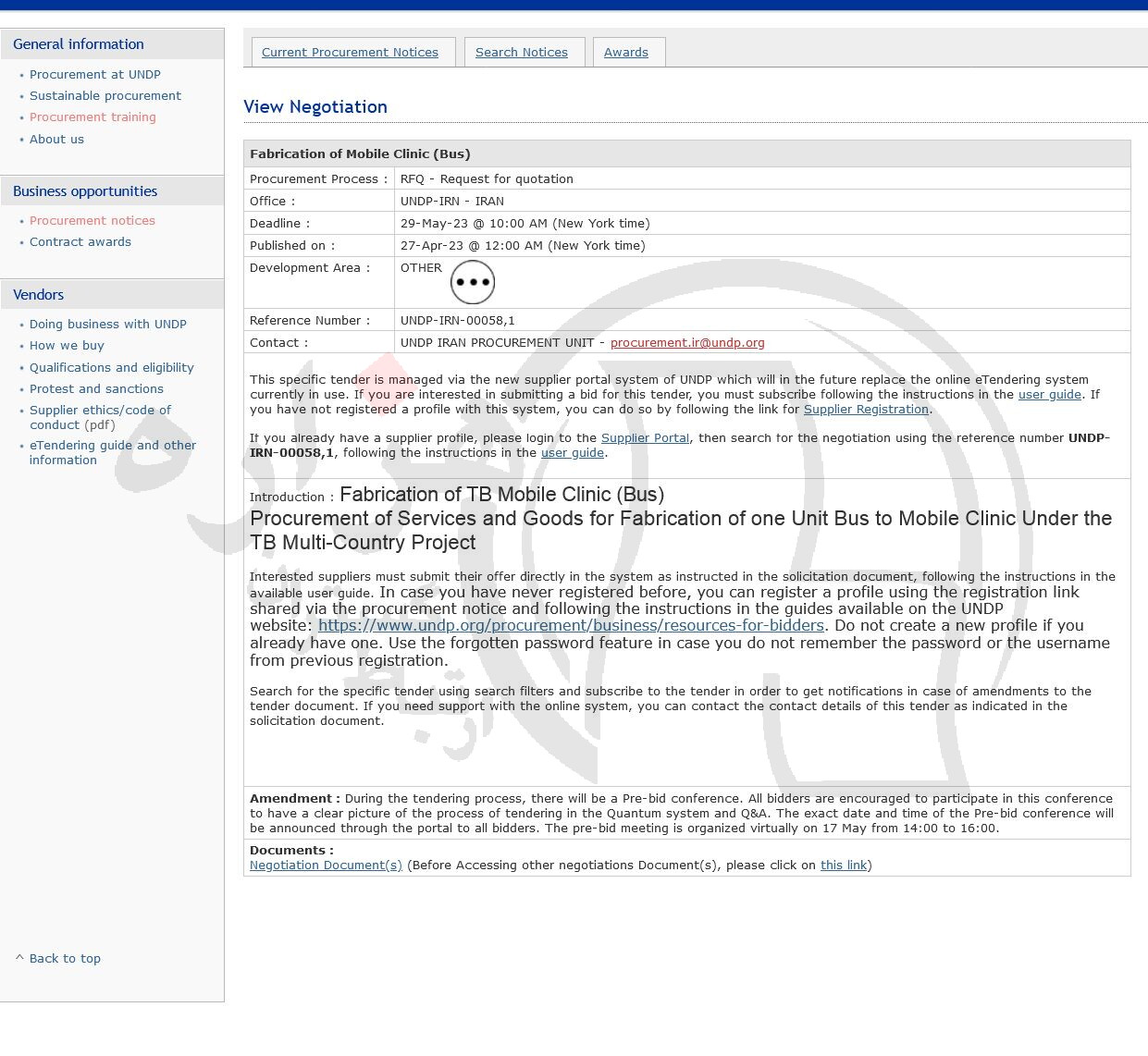Click the How we buy link
This screenshot has height=1056, width=1148.
[x=67, y=345]
